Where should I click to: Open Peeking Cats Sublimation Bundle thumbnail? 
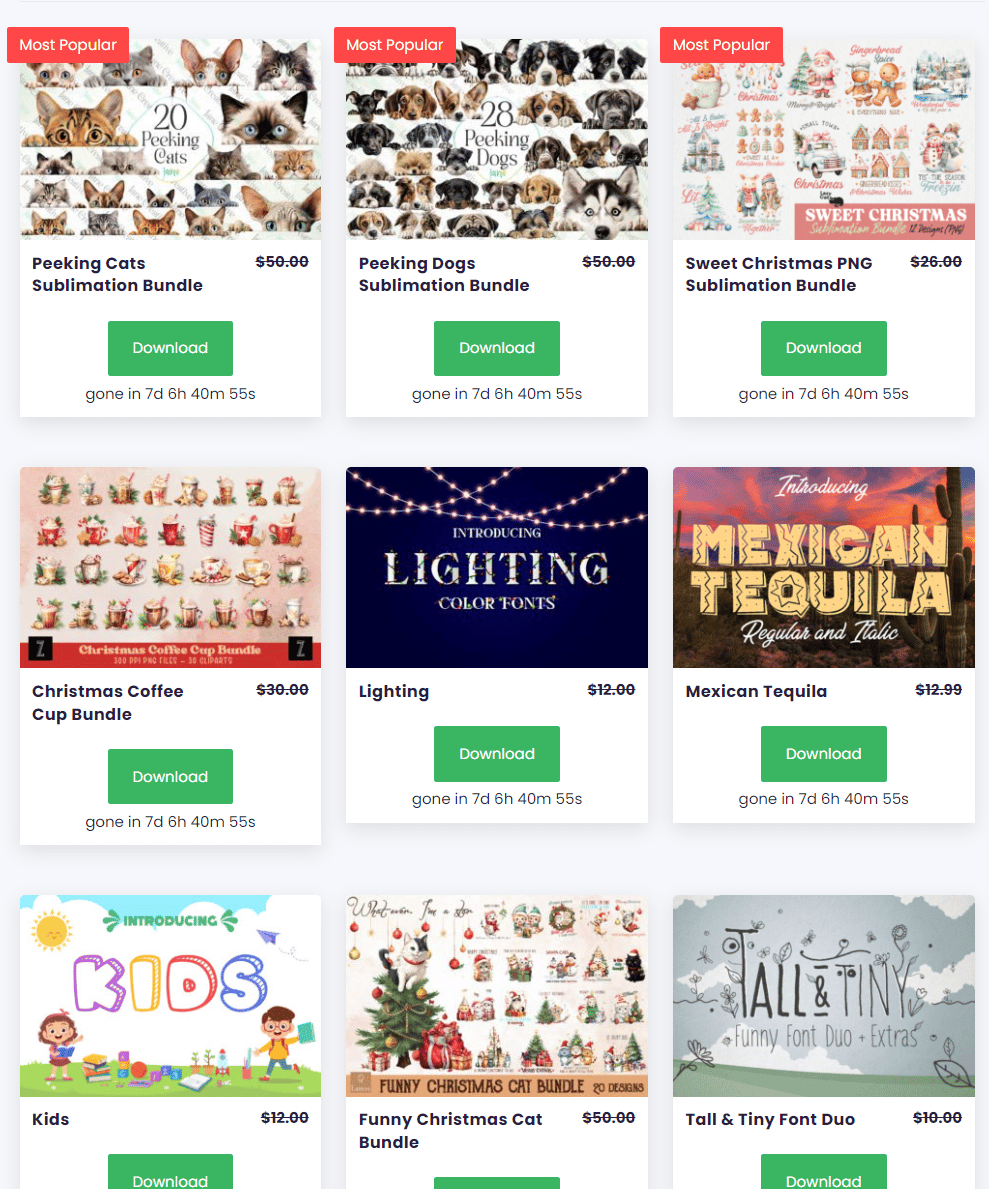(170, 140)
